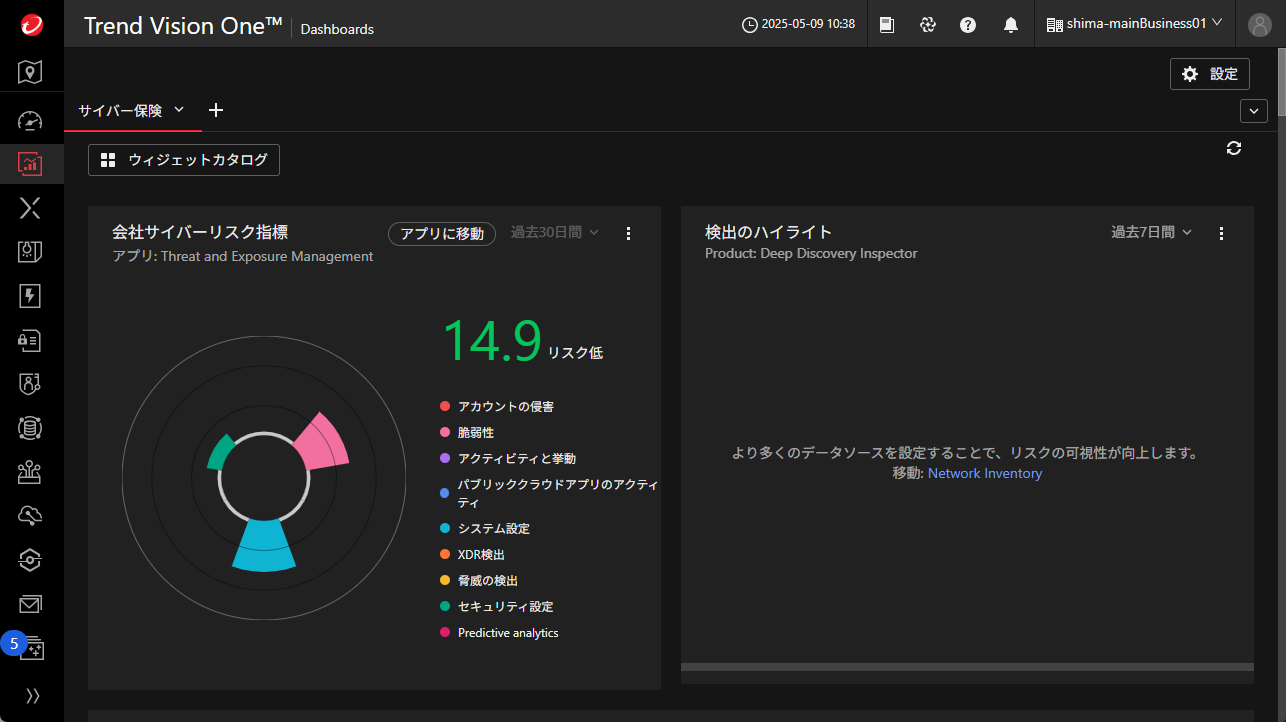Click the Dashboards breadcrumb label

pos(337,30)
